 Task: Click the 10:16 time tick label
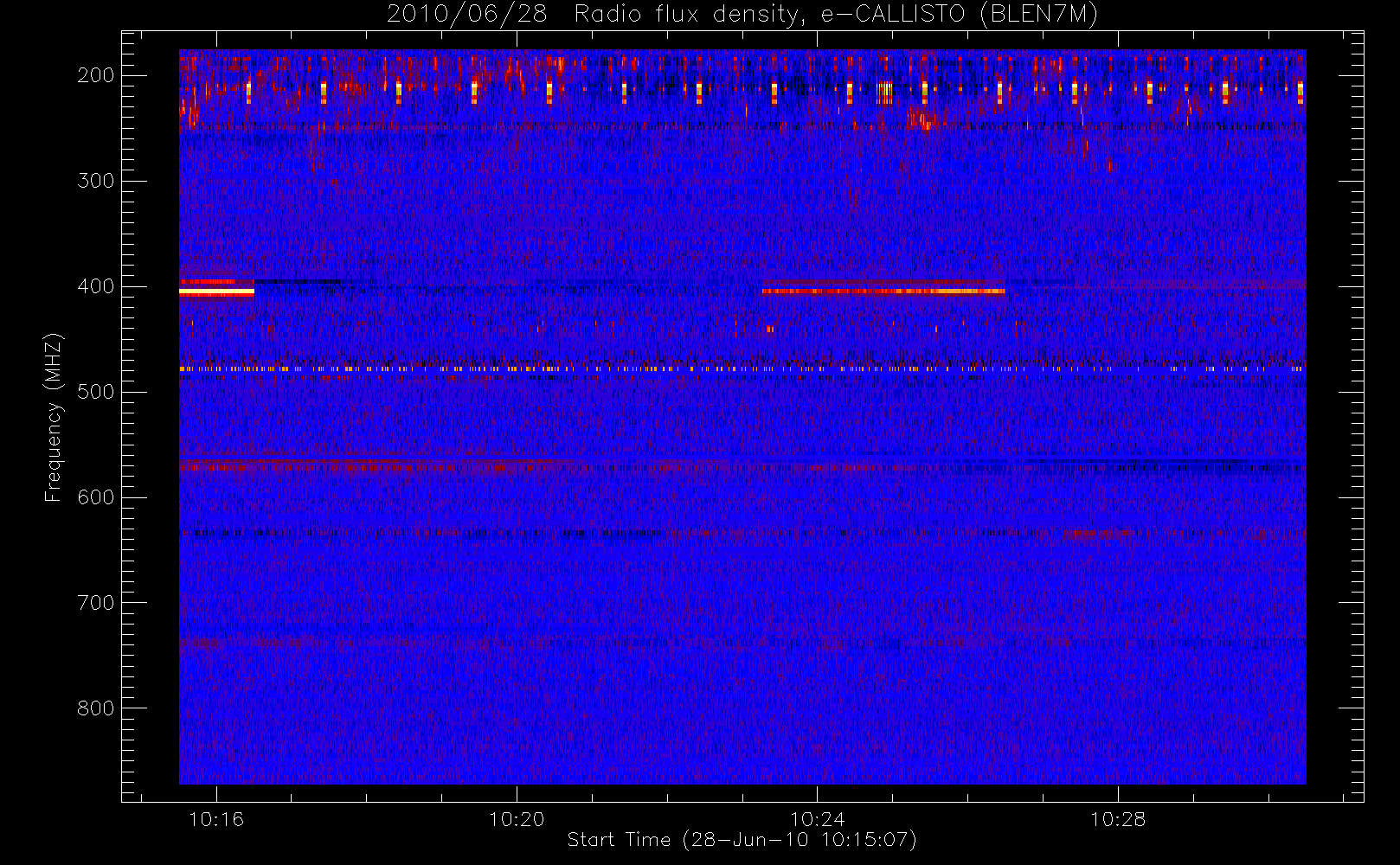216,819
